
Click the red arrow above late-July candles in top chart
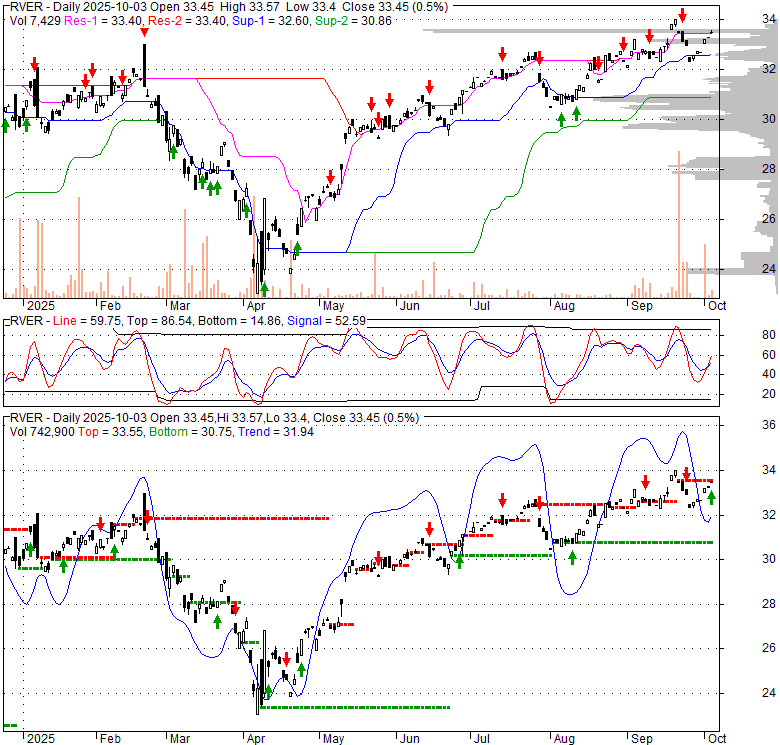[539, 58]
